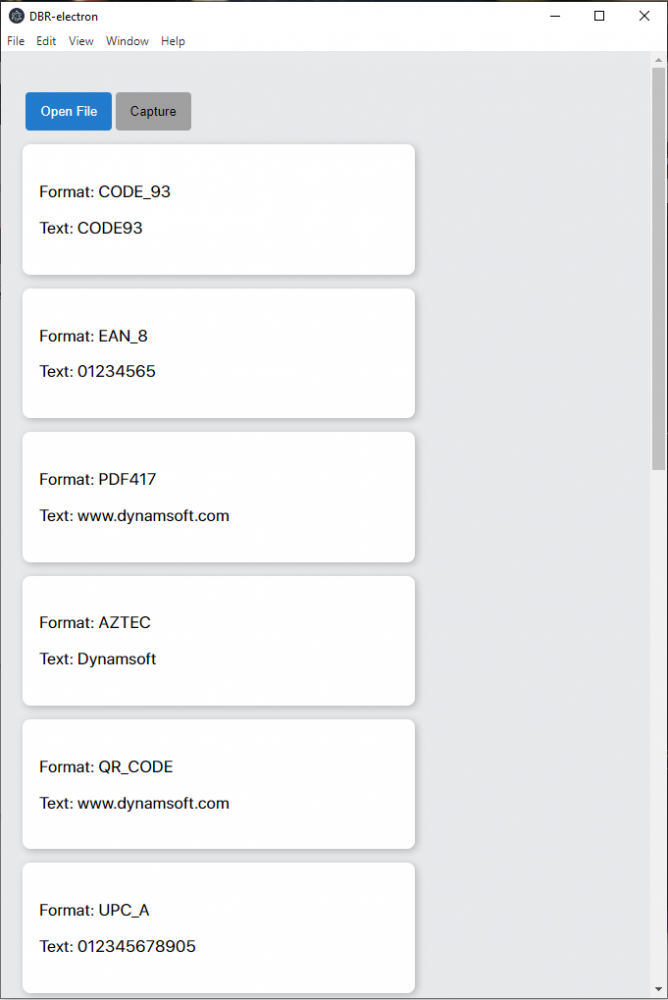Open the Help menu
This screenshot has width=668, height=1000.
click(173, 41)
